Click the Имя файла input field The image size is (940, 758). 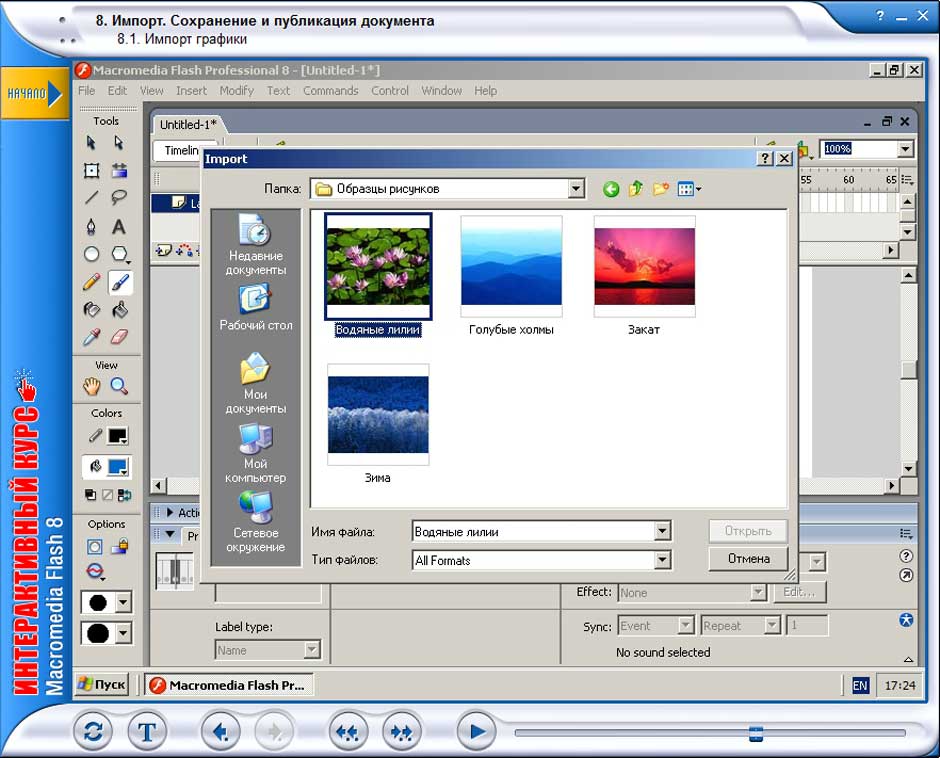534,531
